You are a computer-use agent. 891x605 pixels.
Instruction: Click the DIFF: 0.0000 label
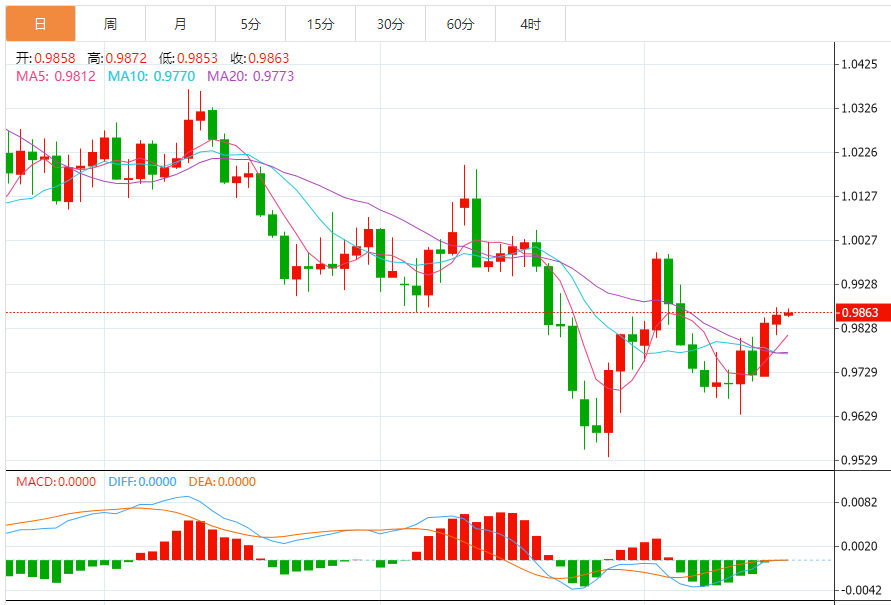[140, 481]
